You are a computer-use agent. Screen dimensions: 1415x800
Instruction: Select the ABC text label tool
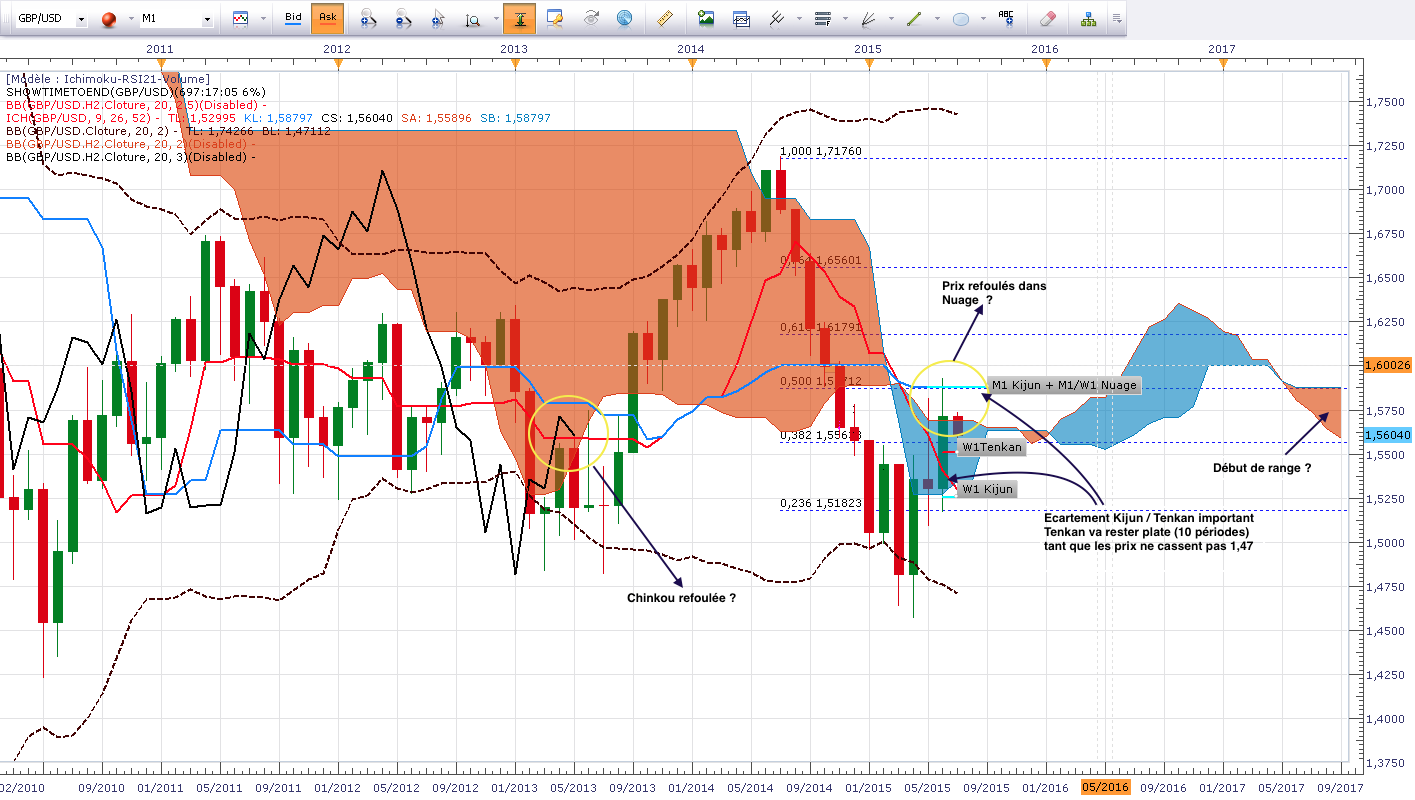[x=1007, y=18]
